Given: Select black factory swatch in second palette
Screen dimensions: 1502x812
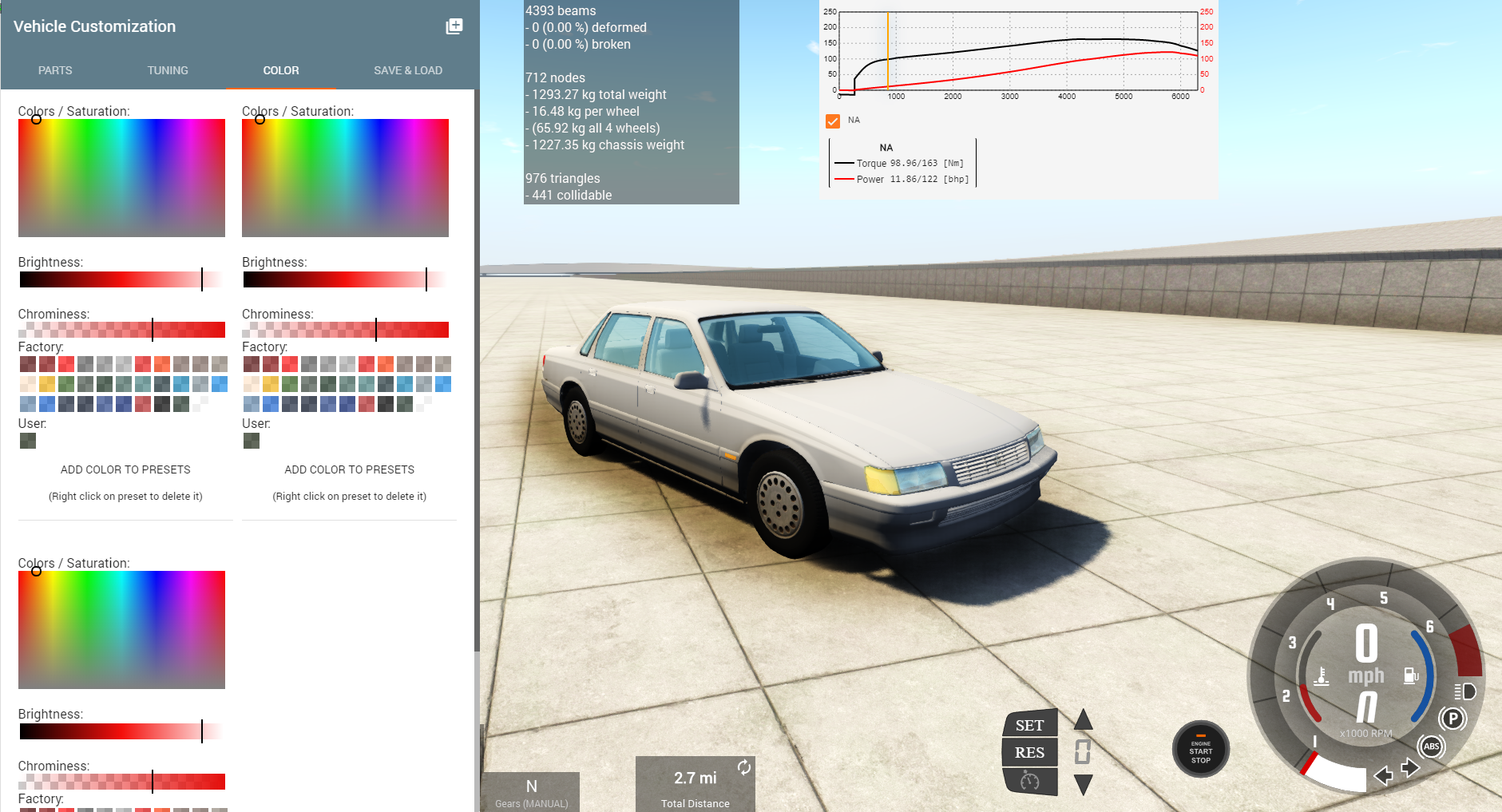Looking at the screenshot, I should (386, 404).
